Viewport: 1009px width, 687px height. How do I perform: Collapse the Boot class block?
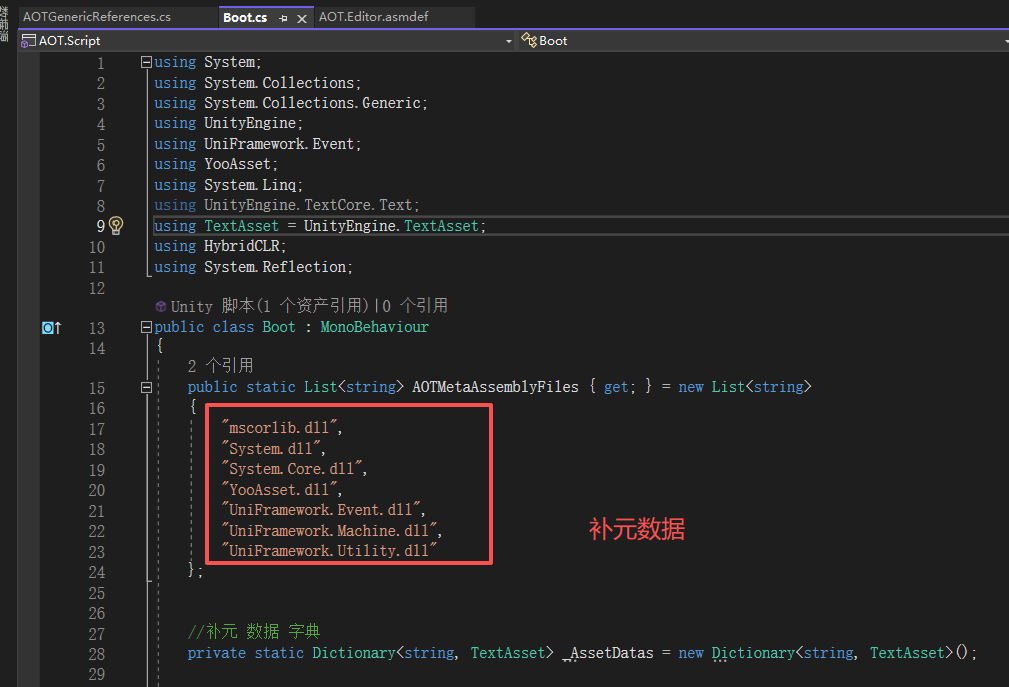[x=146, y=327]
